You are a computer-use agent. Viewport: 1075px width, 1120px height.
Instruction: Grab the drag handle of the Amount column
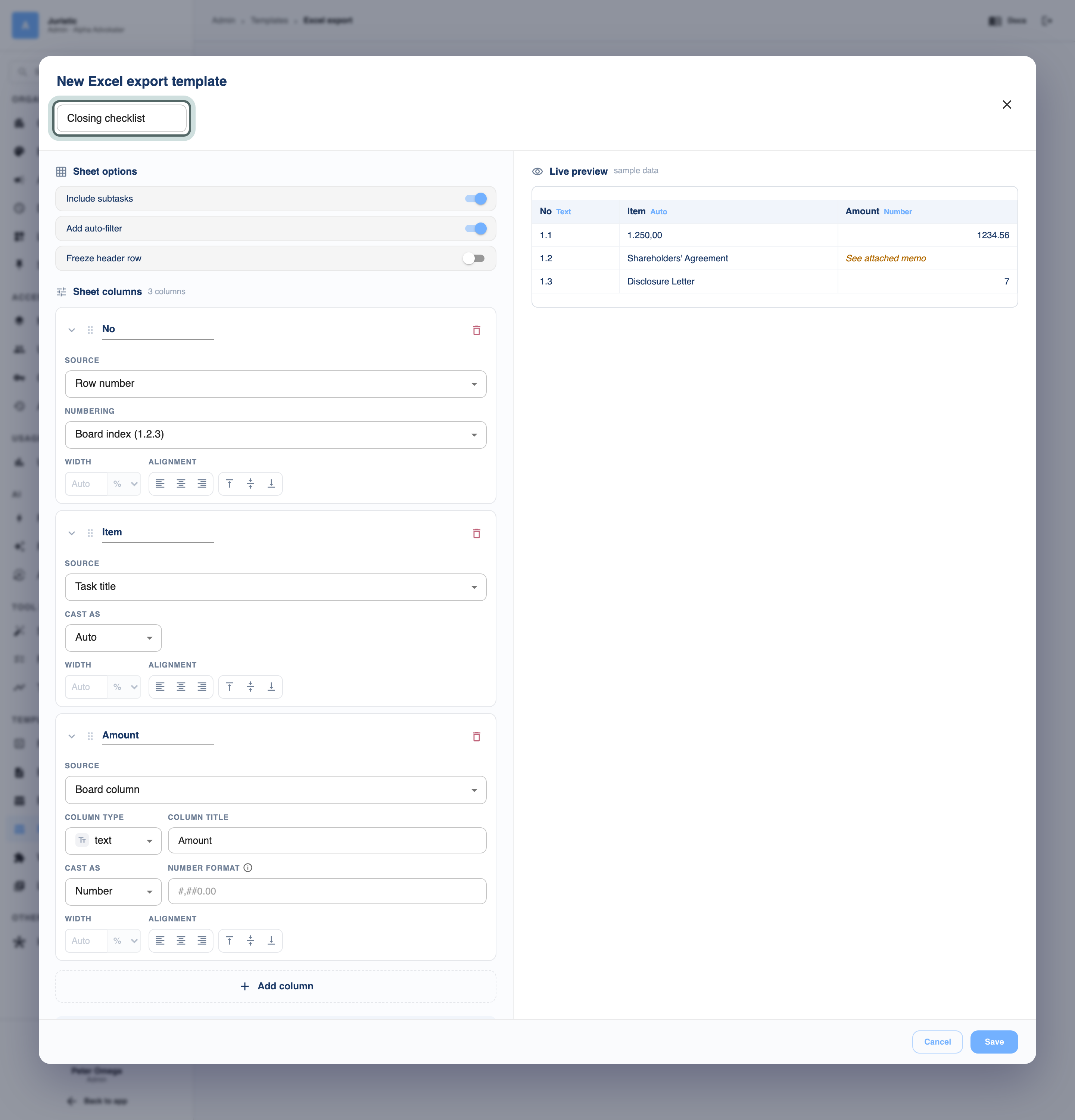(90, 736)
